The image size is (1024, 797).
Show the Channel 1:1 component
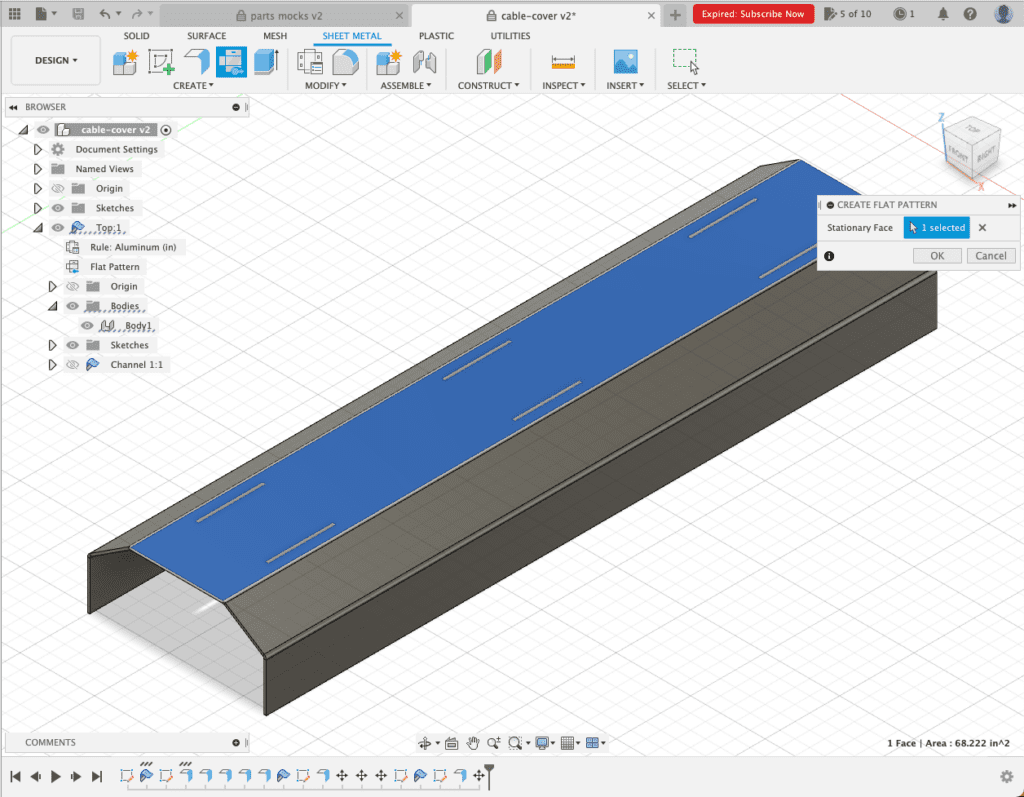[x=72, y=364]
